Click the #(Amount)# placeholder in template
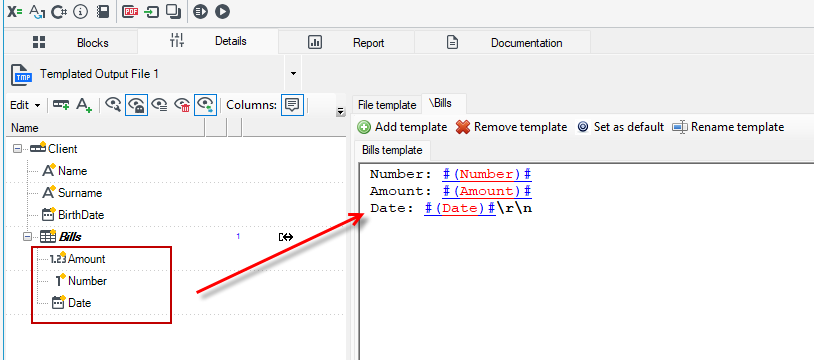Image resolution: width=814 pixels, height=360 pixels. point(487,191)
